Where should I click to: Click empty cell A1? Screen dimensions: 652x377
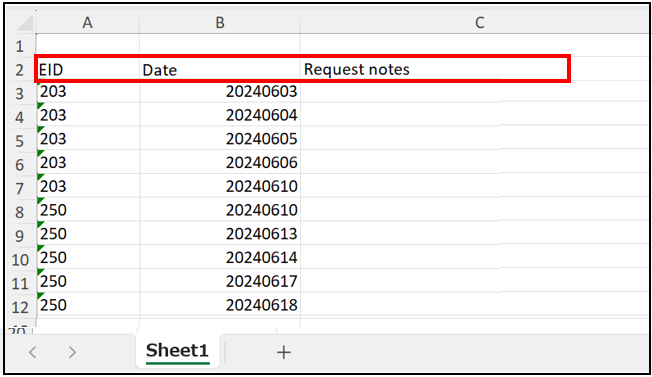tap(88, 45)
